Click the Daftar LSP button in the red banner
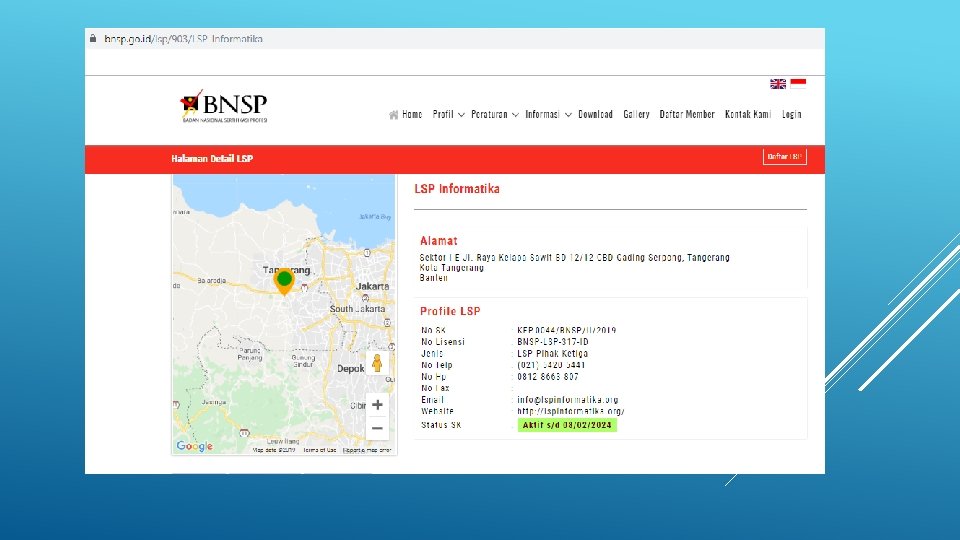This screenshot has height=540, width=960. pyautogui.click(x=784, y=157)
